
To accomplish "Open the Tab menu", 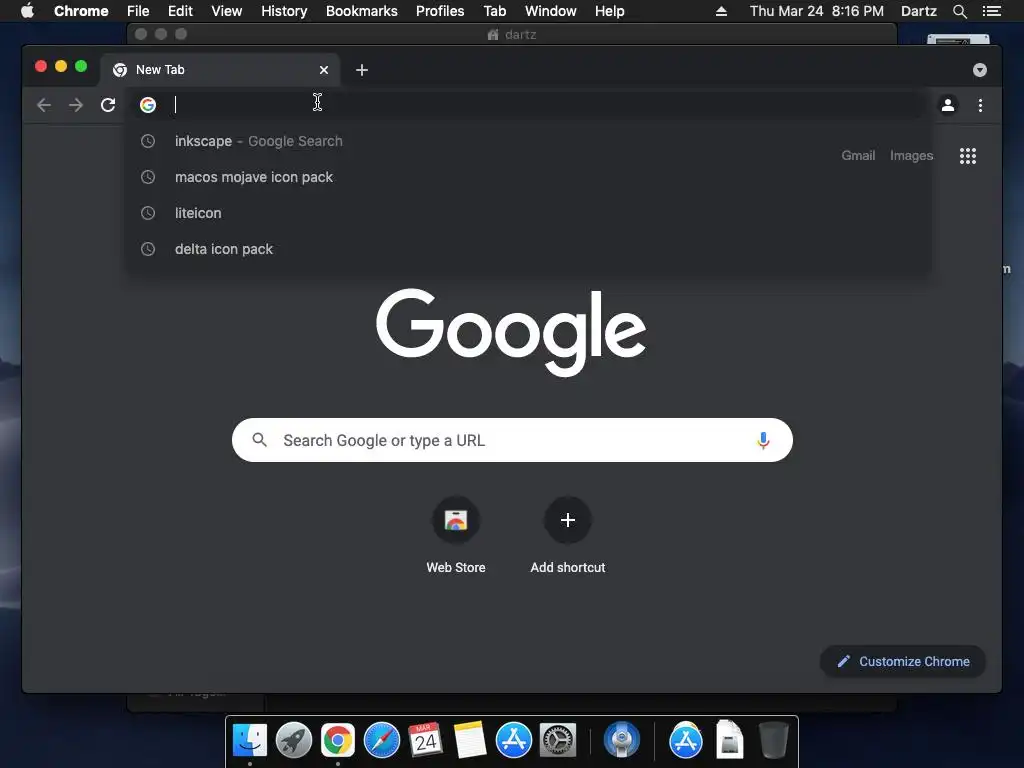I will click(494, 11).
